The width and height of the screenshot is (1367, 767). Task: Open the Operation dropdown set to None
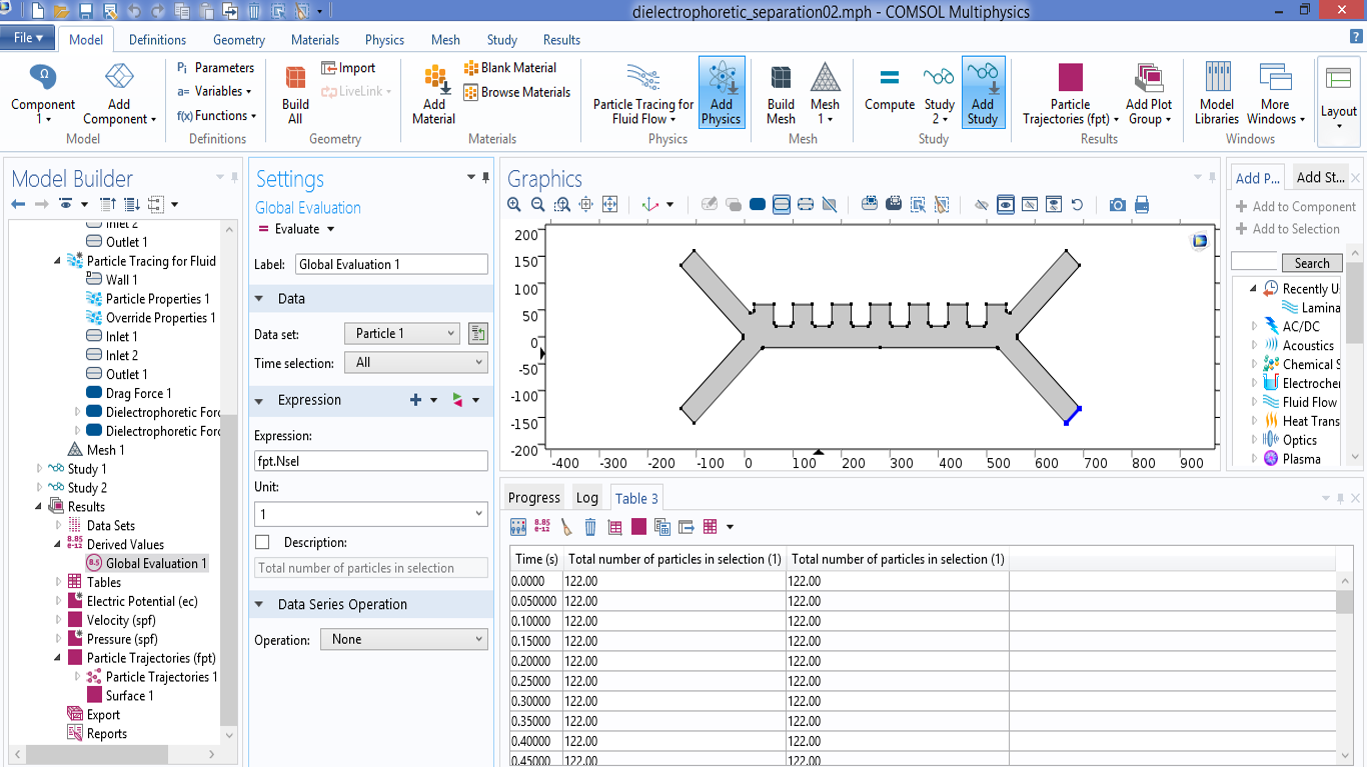click(403, 639)
